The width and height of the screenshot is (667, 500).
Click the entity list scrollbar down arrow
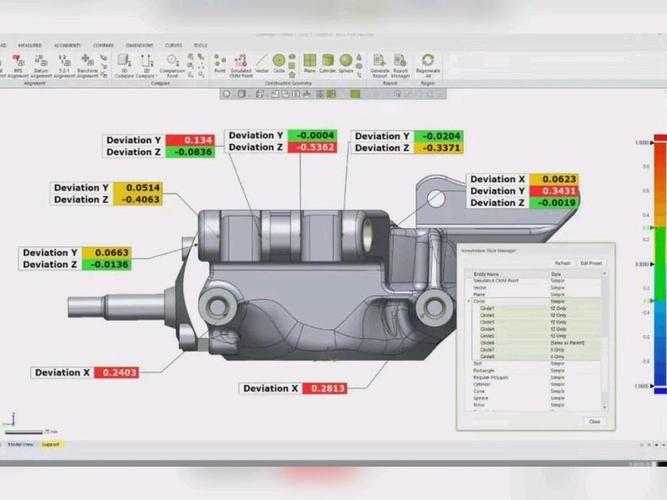click(604, 407)
